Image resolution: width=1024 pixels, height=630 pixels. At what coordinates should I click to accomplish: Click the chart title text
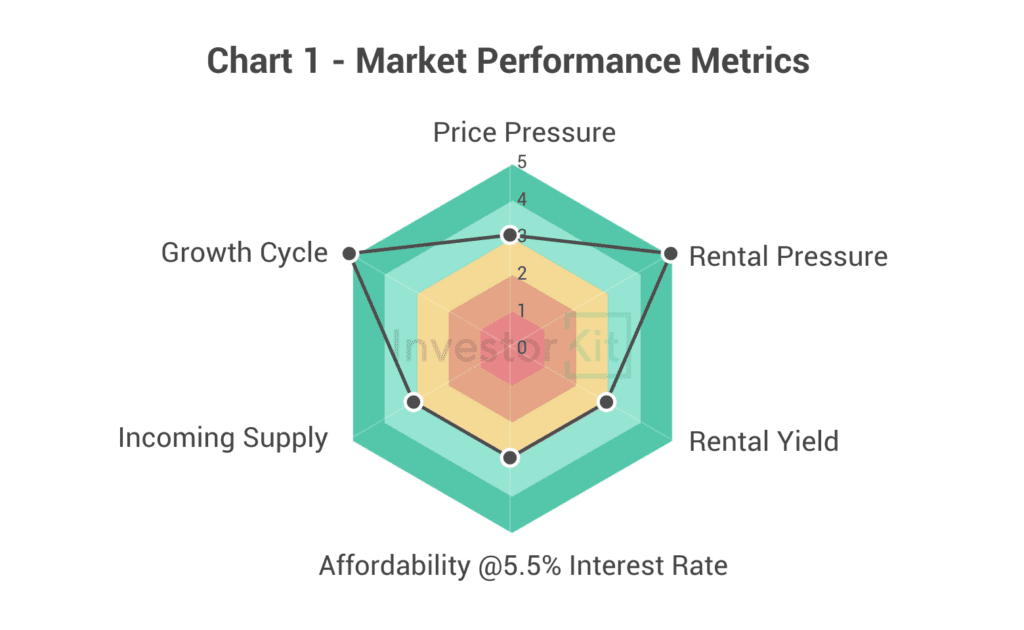(508, 61)
